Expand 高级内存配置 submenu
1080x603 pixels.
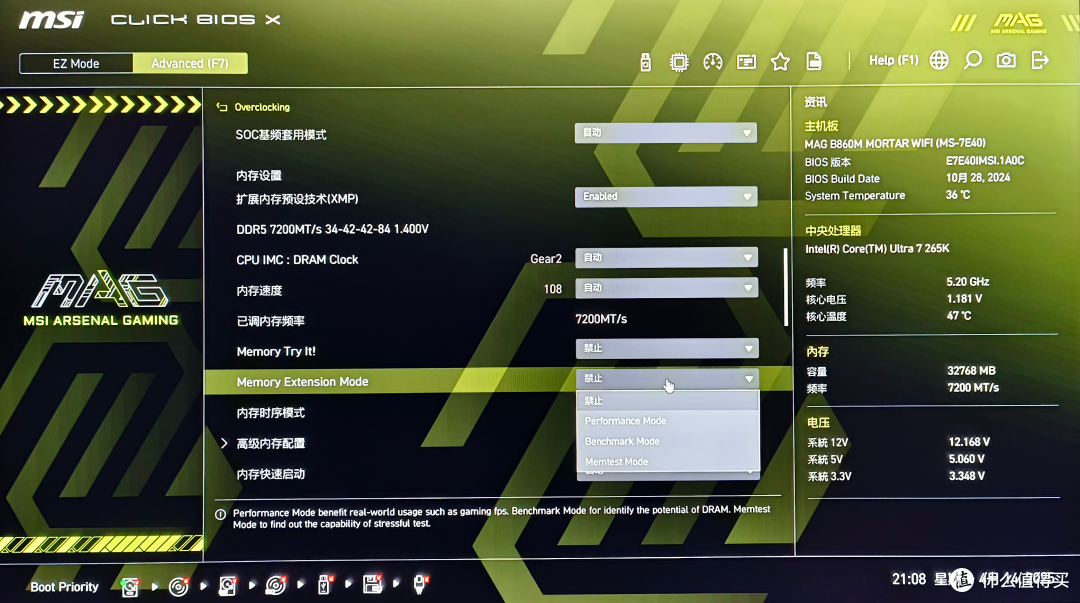click(x=271, y=444)
